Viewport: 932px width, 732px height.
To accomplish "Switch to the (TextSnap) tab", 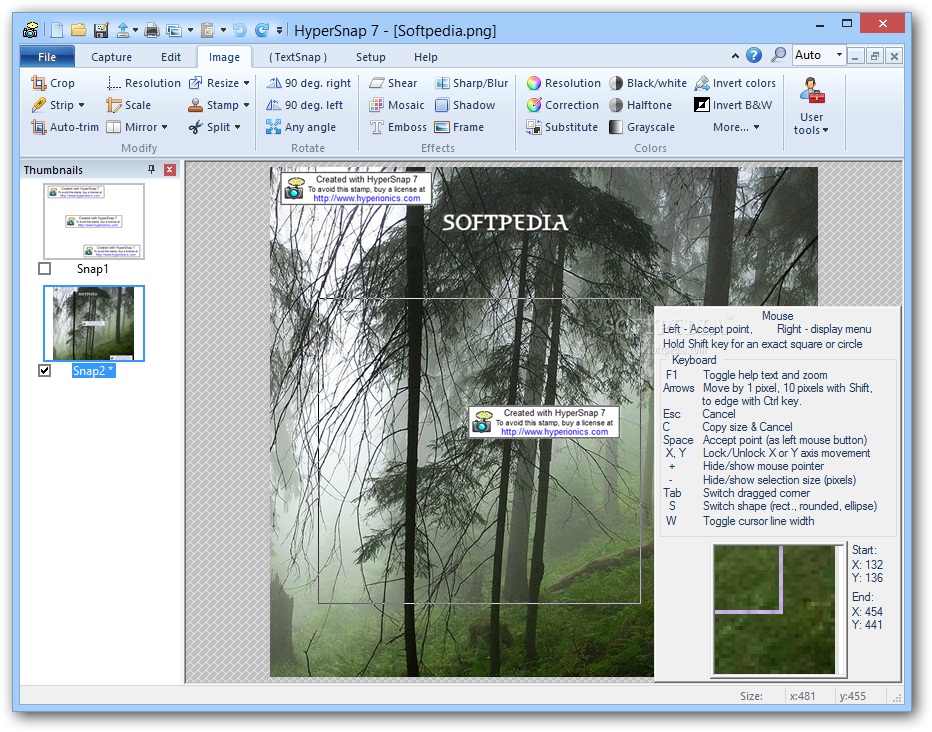I will [298, 57].
